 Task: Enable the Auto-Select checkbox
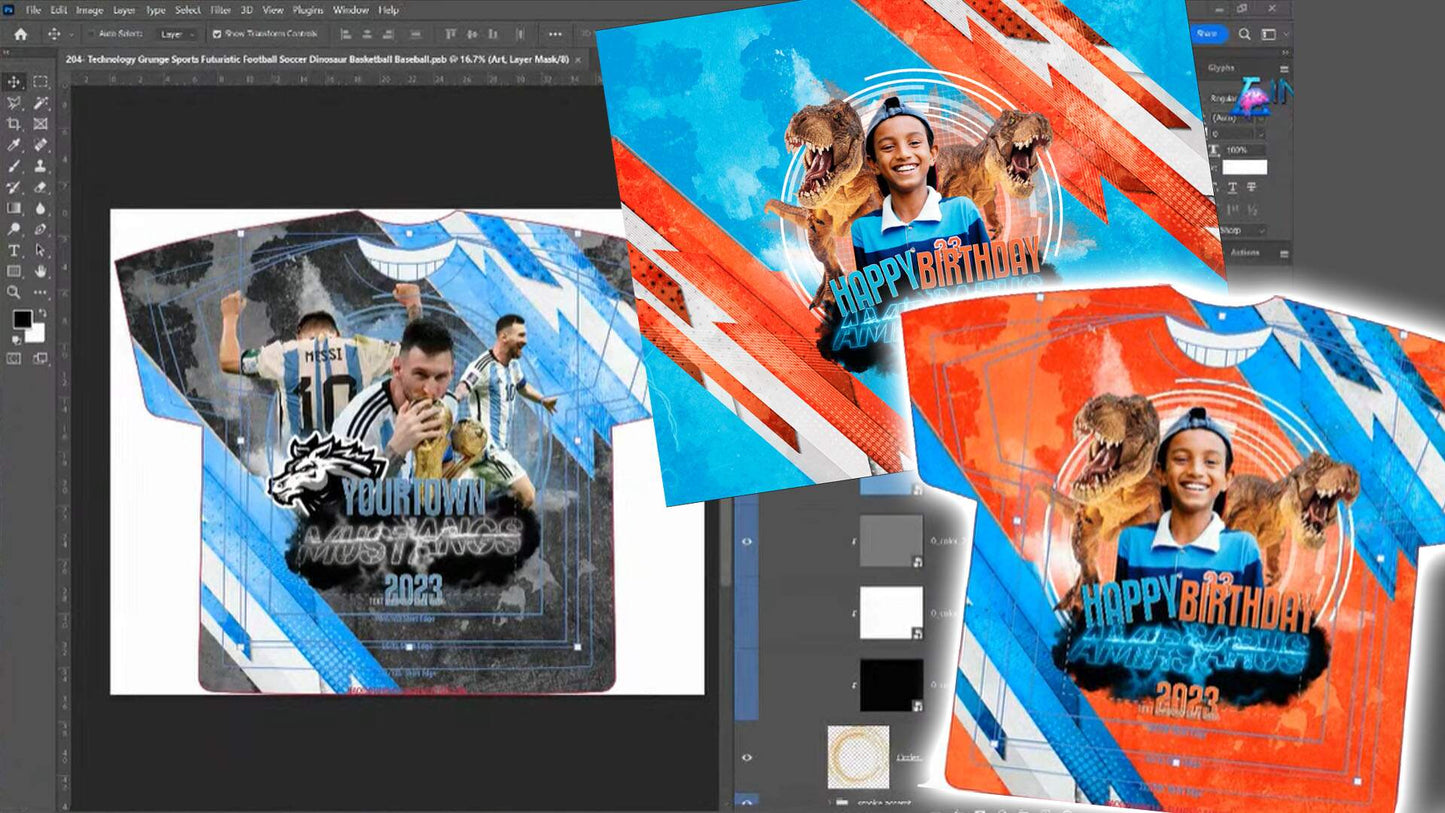93,34
